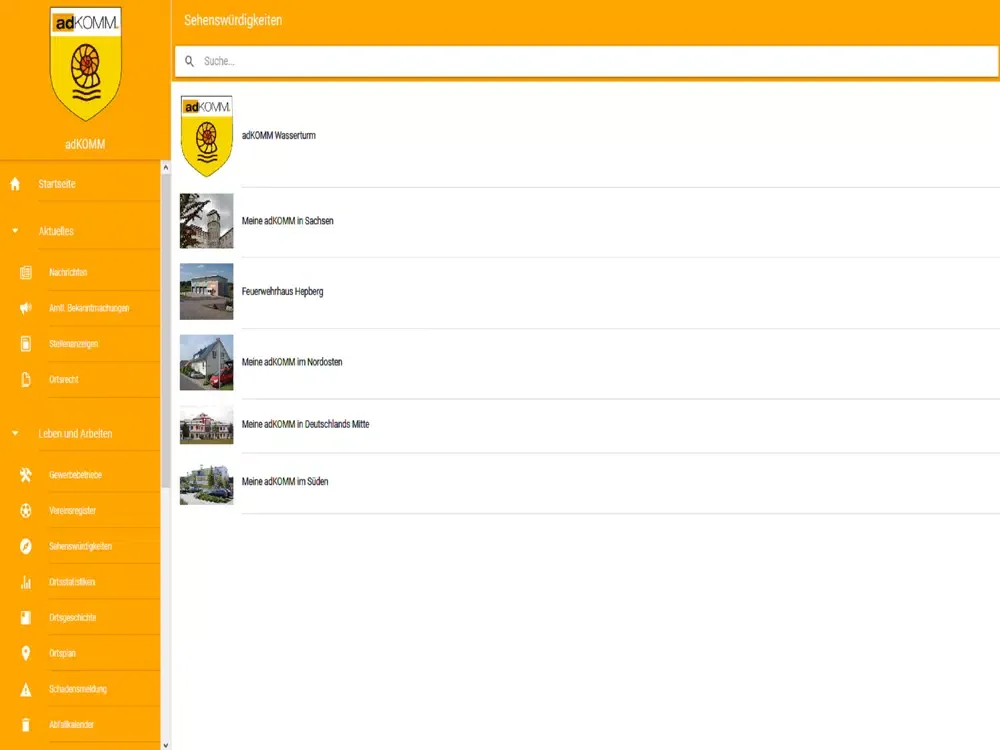Click the Schadensmeldung warning triangle icon
The image size is (1000, 750).
pyautogui.click(x=26, y=689)
